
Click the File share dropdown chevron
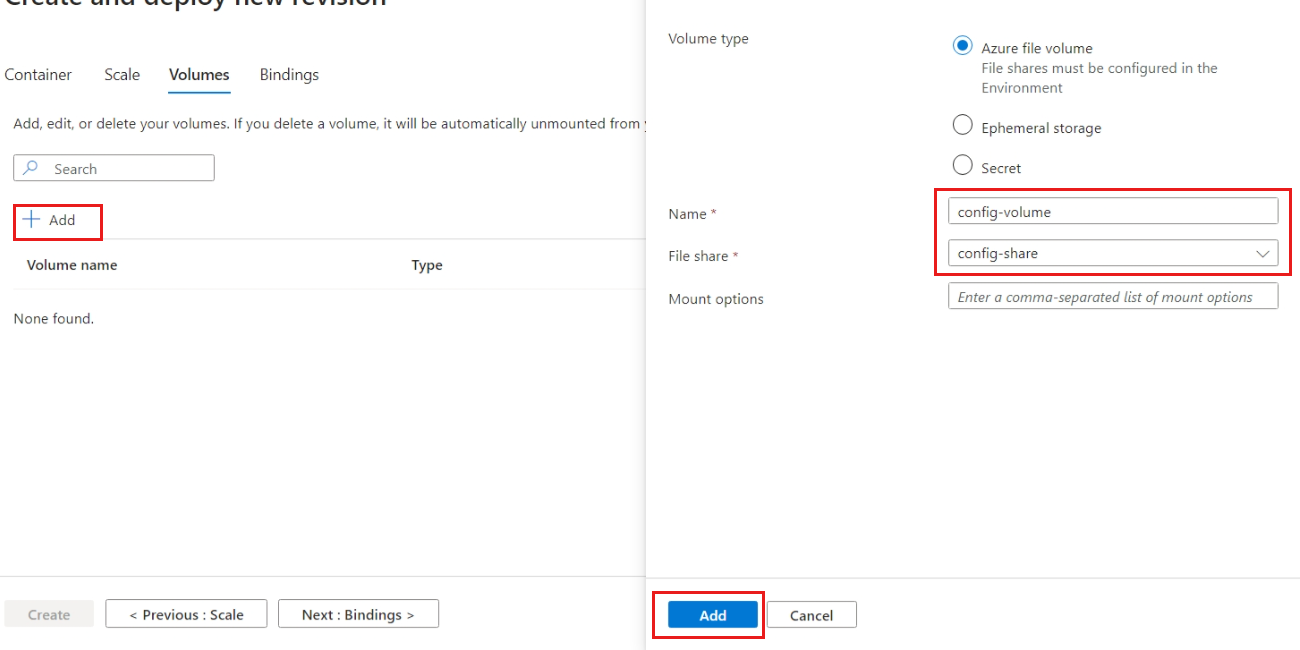(x=1262, y=253)
